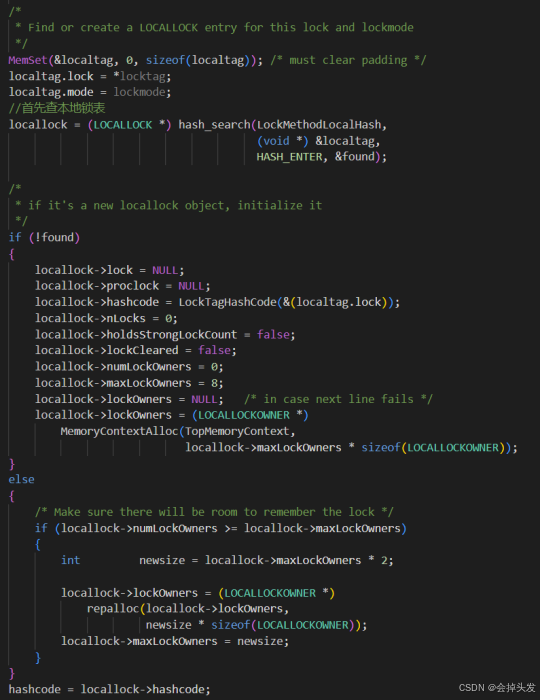Click the "&found" argument
Image resolution: width=540 pixels, height=700 pixels.
[354, 157]
